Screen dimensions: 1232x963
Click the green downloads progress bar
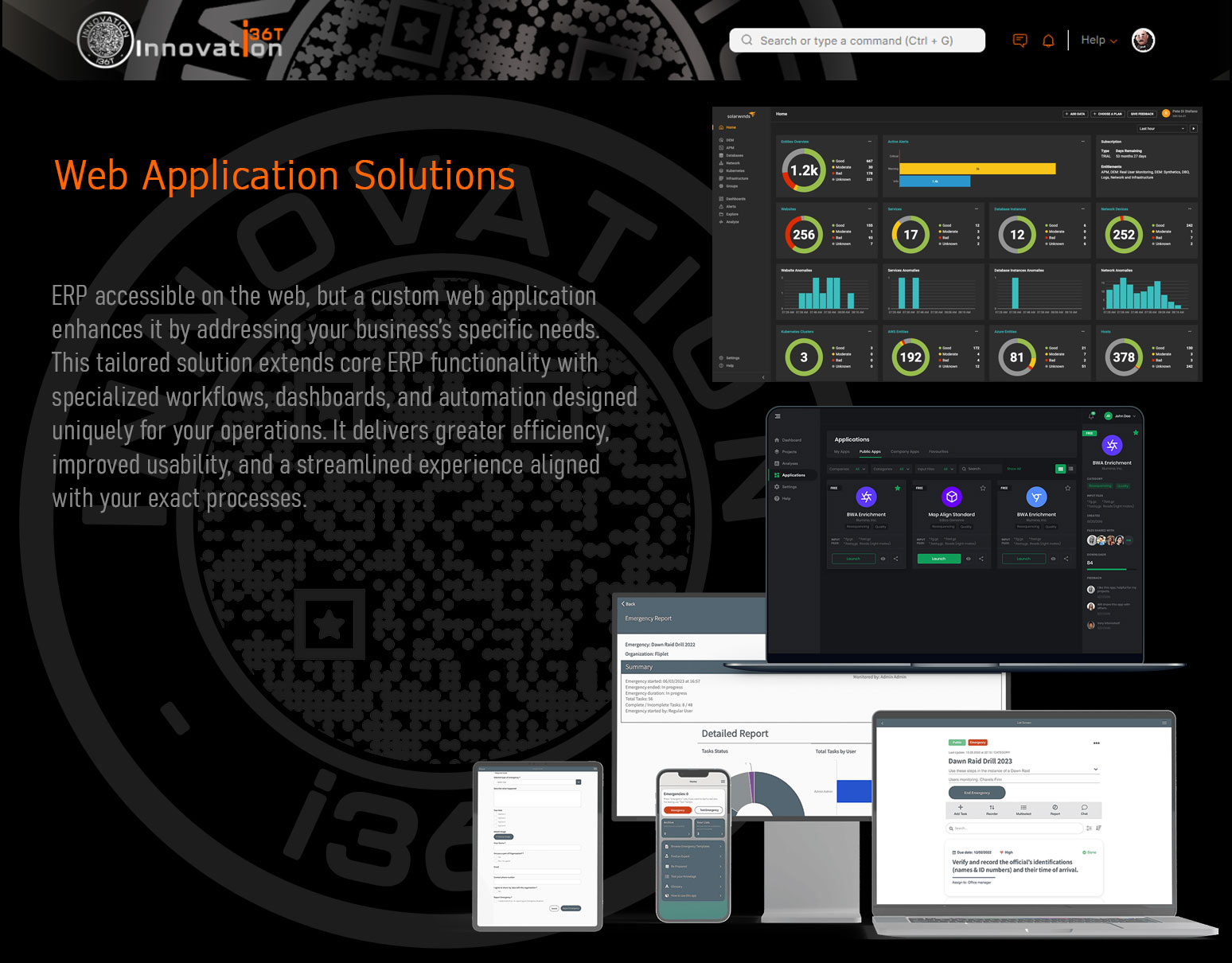(1106, 569)
